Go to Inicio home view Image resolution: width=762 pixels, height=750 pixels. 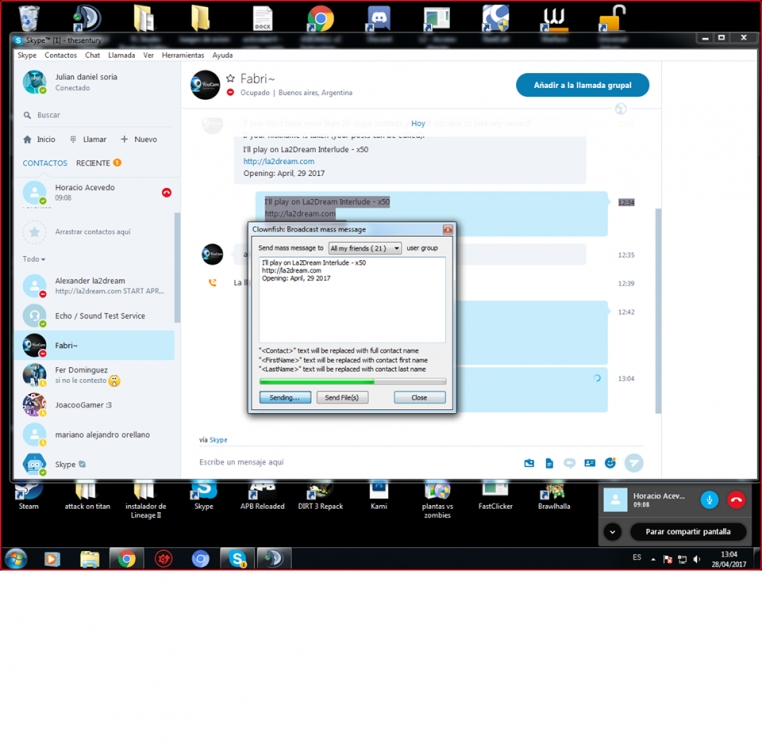39,139
